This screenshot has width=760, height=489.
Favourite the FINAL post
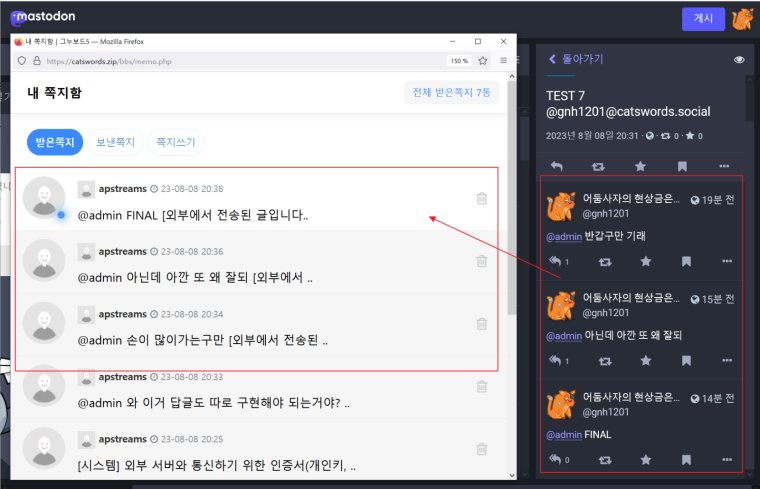pyautogui.click(x=646, y=459)
